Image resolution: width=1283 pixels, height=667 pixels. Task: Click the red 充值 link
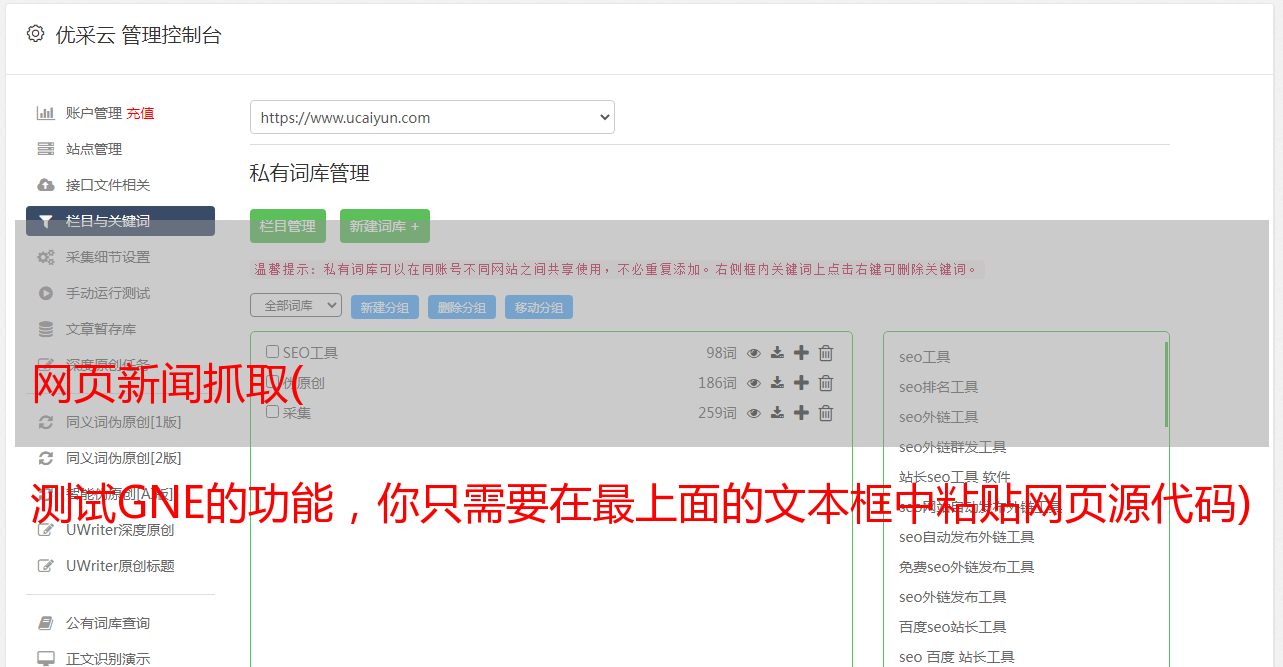[x=140, y=113]
